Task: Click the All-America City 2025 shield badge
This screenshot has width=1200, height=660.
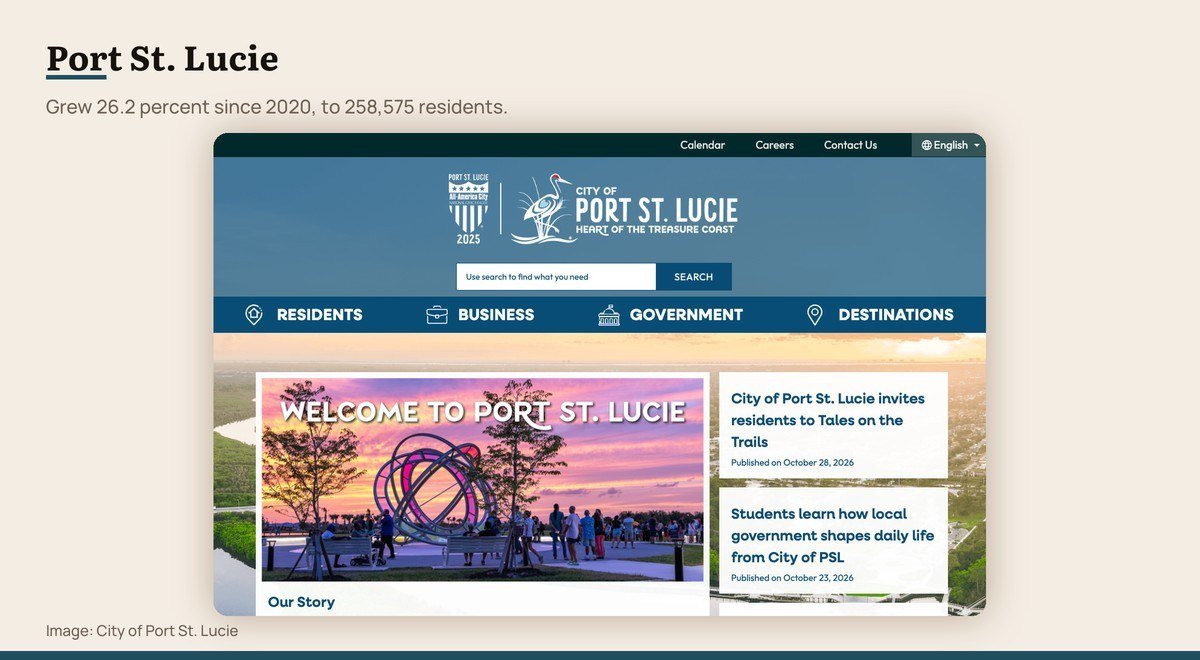Action: click(468, 209)
